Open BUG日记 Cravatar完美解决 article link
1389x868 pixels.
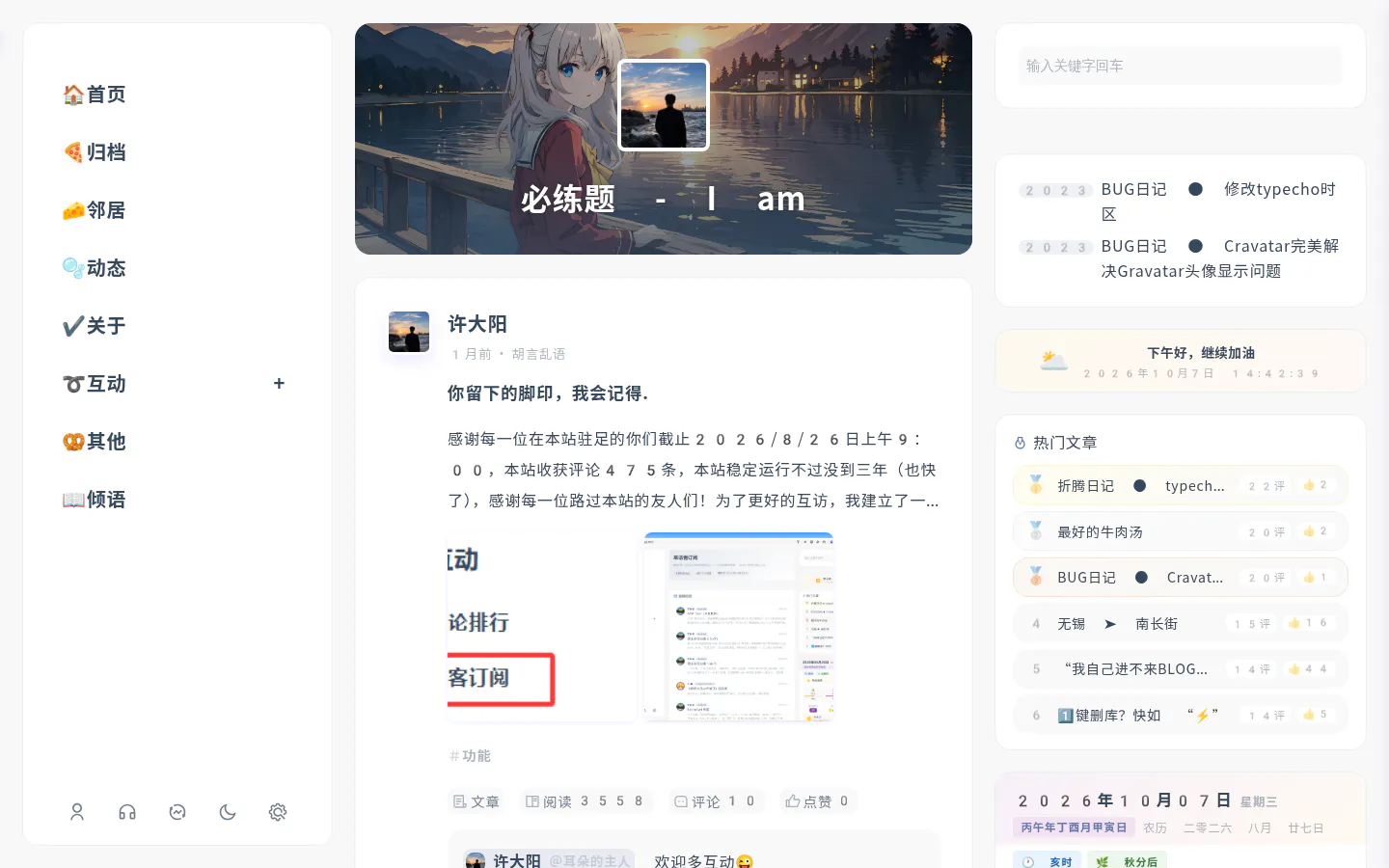pyautogui.click(x=1220, y=258)
